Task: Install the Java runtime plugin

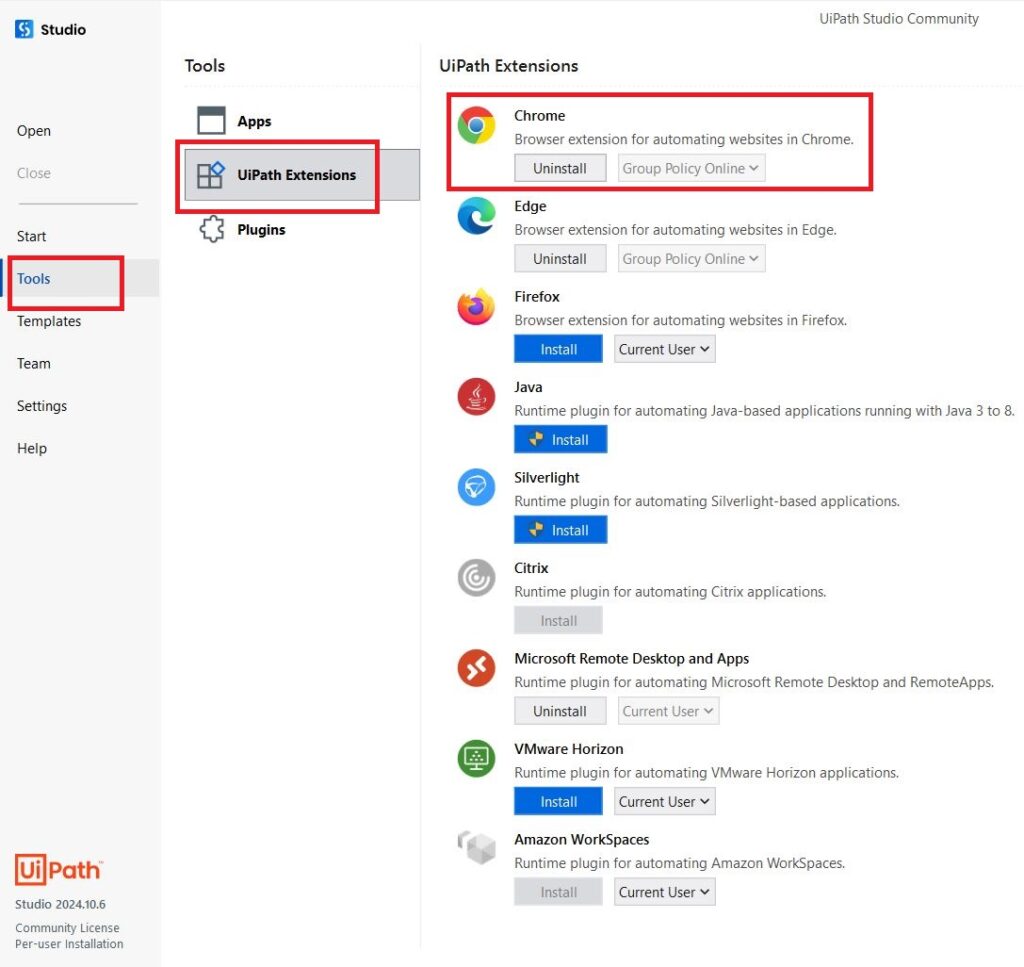Action: pyautogui.click(x=560, y=440)
